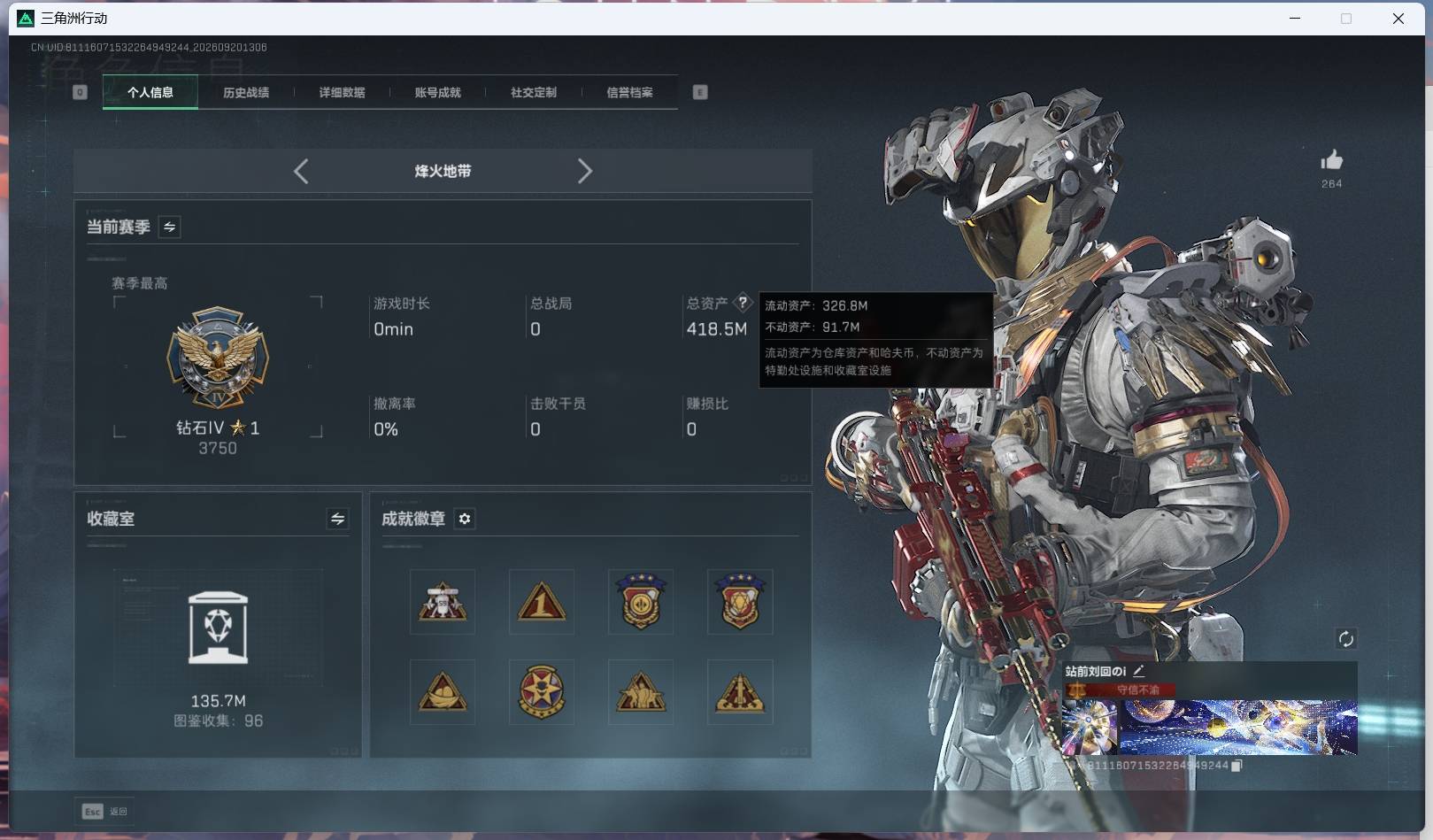Click the 钻石IV rank label

[218, 428]
